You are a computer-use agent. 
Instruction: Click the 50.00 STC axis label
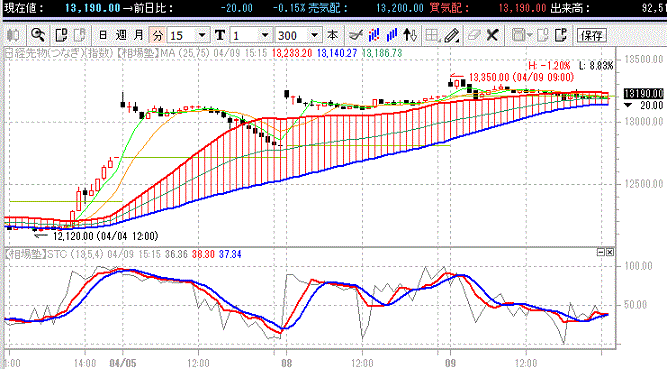[x=636, y=305]
